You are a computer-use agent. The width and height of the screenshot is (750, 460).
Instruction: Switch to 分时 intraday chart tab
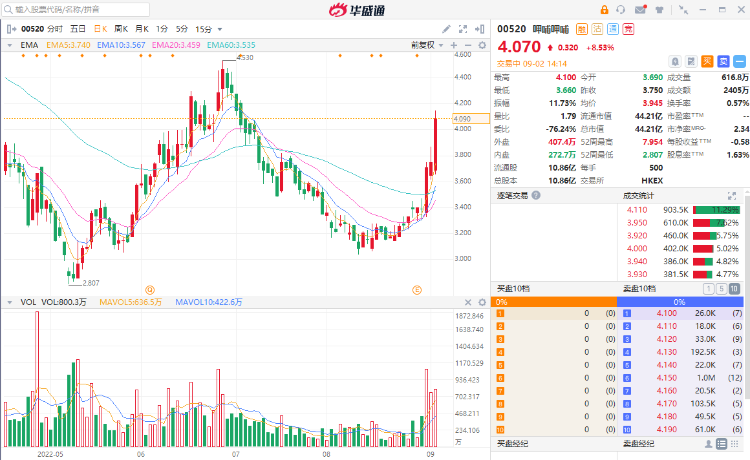[55, 29]
